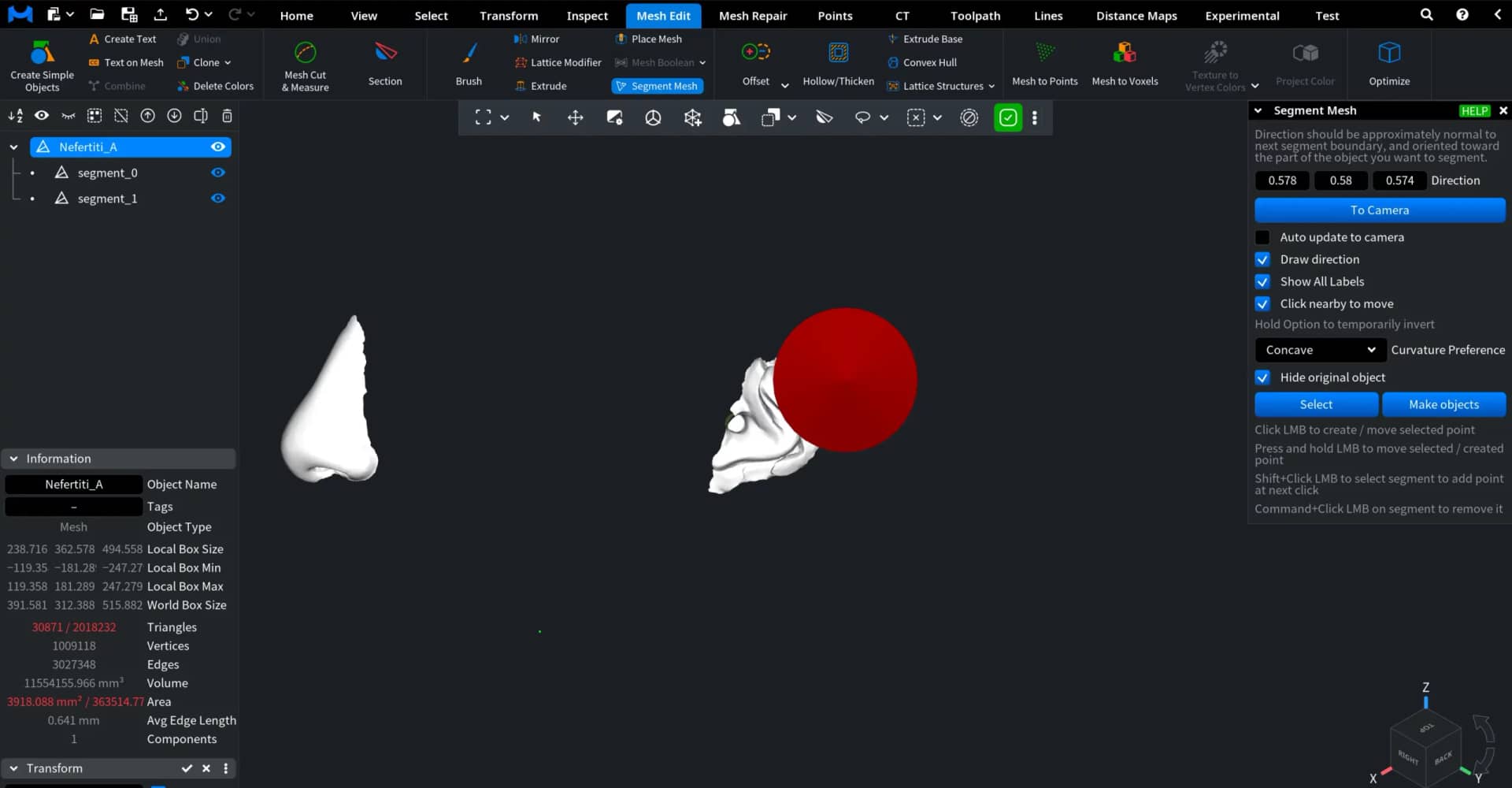Open Text on Mesh tool
The width and height of the screenshot is (1512, 788).
click(x=126, y=62)
